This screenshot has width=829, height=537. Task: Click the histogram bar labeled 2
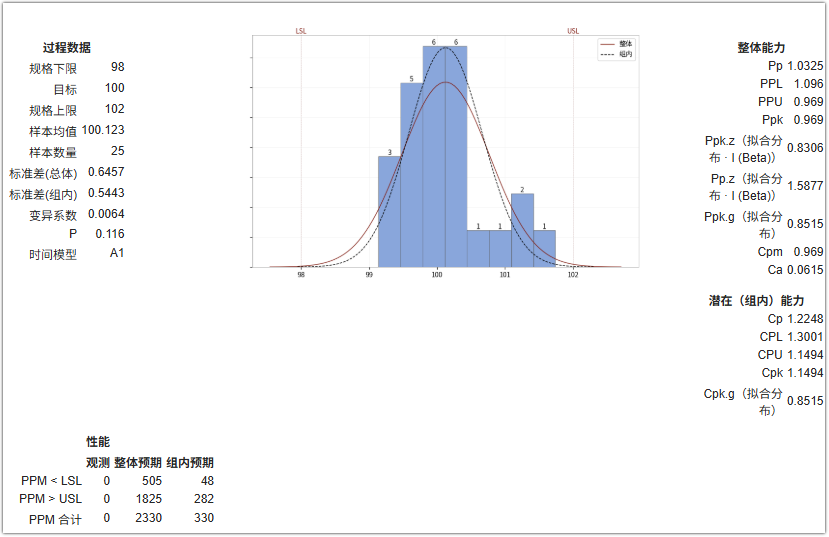(x=522, y=230)
